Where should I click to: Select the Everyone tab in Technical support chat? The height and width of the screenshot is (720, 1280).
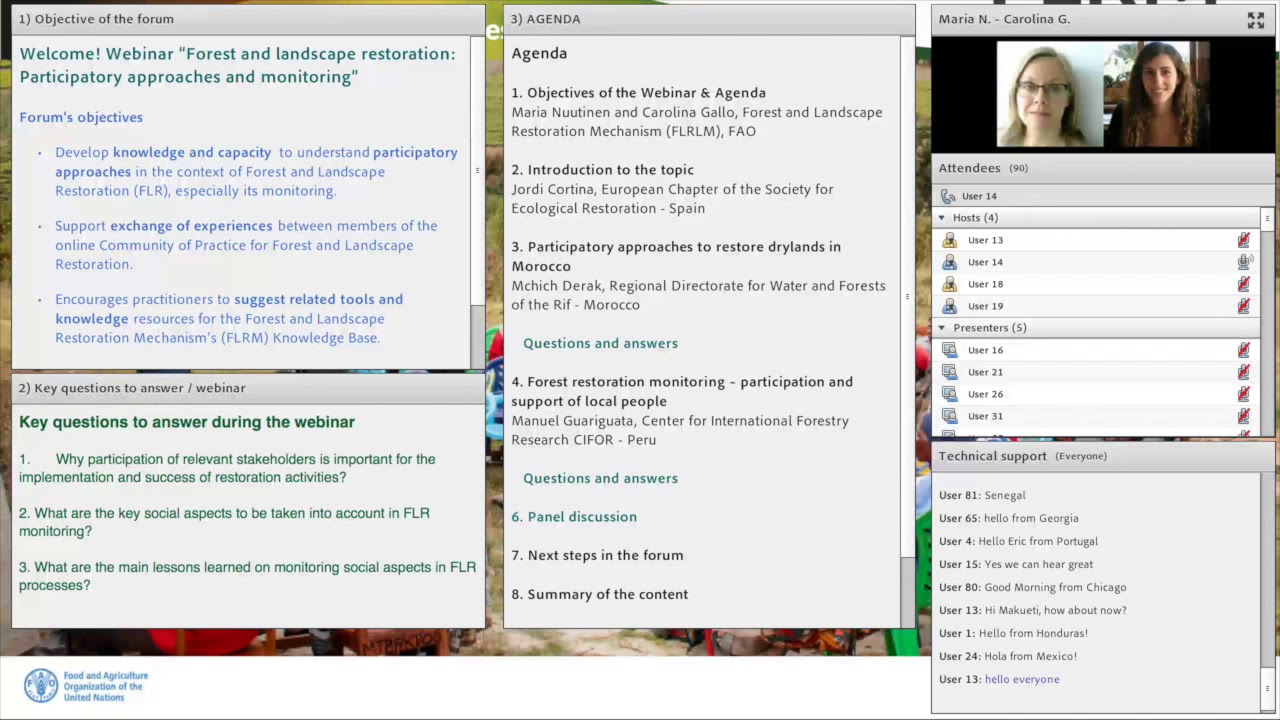point(1081,455)
